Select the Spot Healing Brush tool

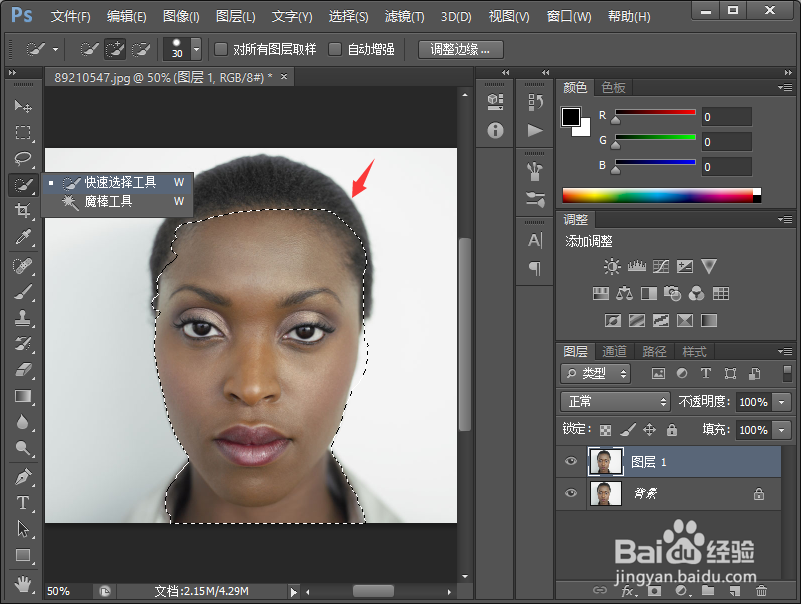coord(22,266)
